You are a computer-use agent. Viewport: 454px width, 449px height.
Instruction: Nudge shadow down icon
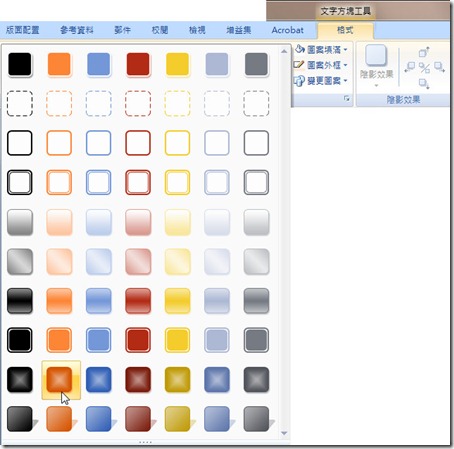(x=424, y=83)
